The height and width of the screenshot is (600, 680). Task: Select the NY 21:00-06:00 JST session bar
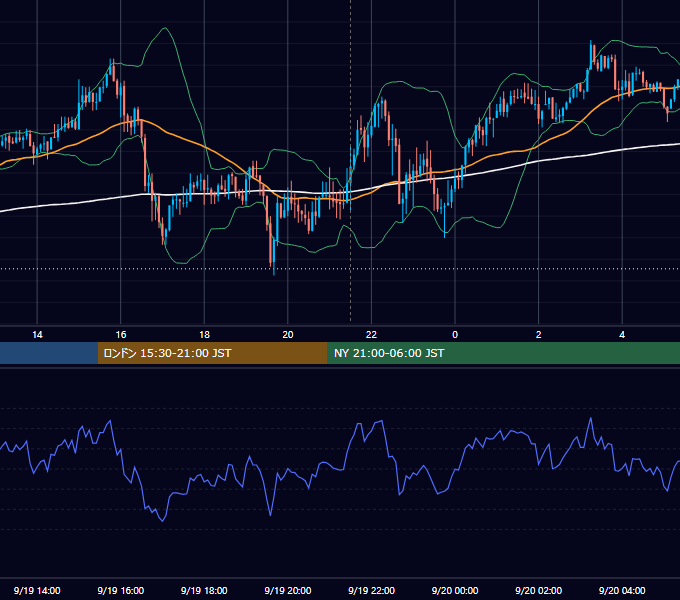(x=503, y=353)
